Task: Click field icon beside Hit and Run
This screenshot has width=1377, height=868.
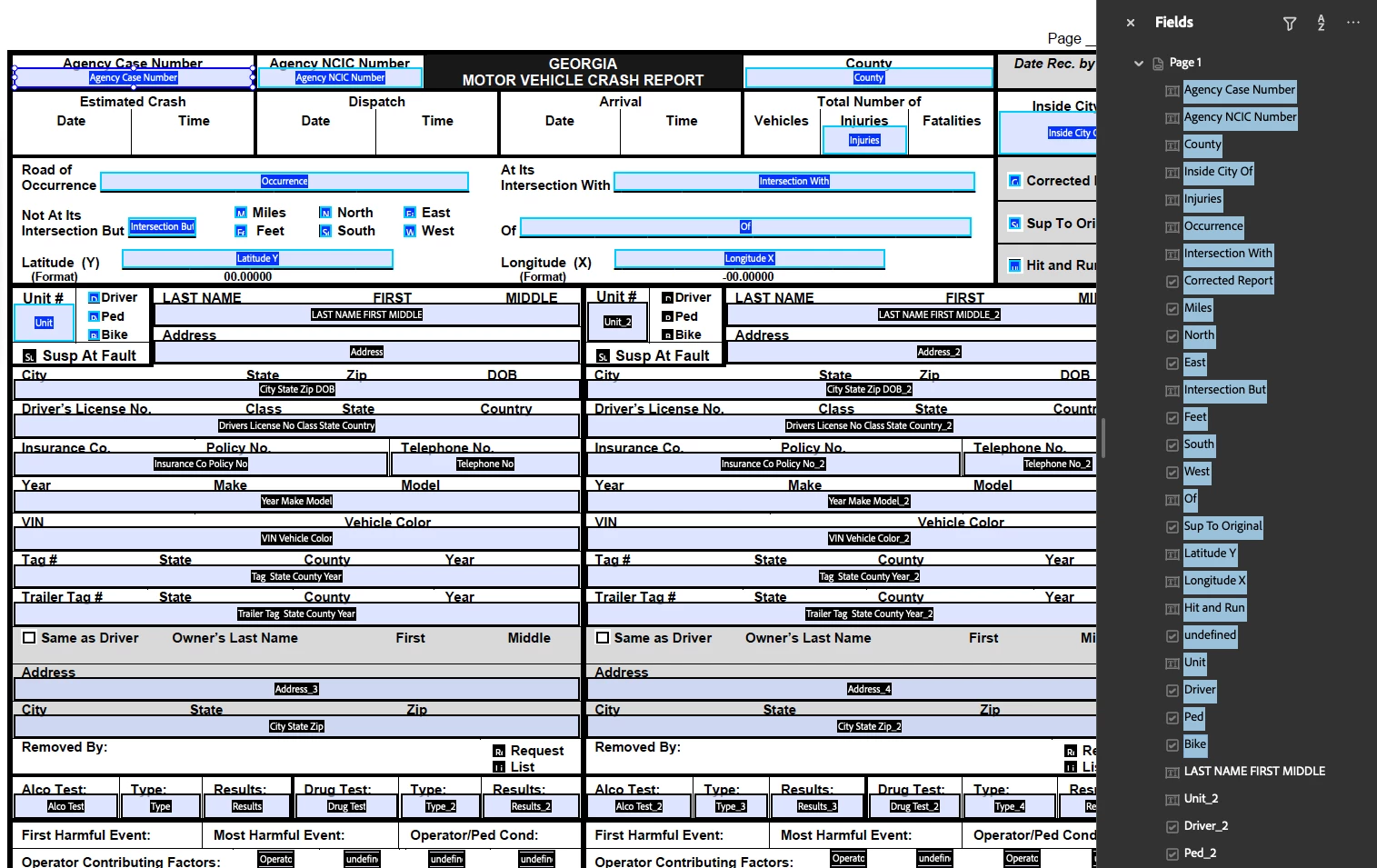Action: coord(1172,609)
